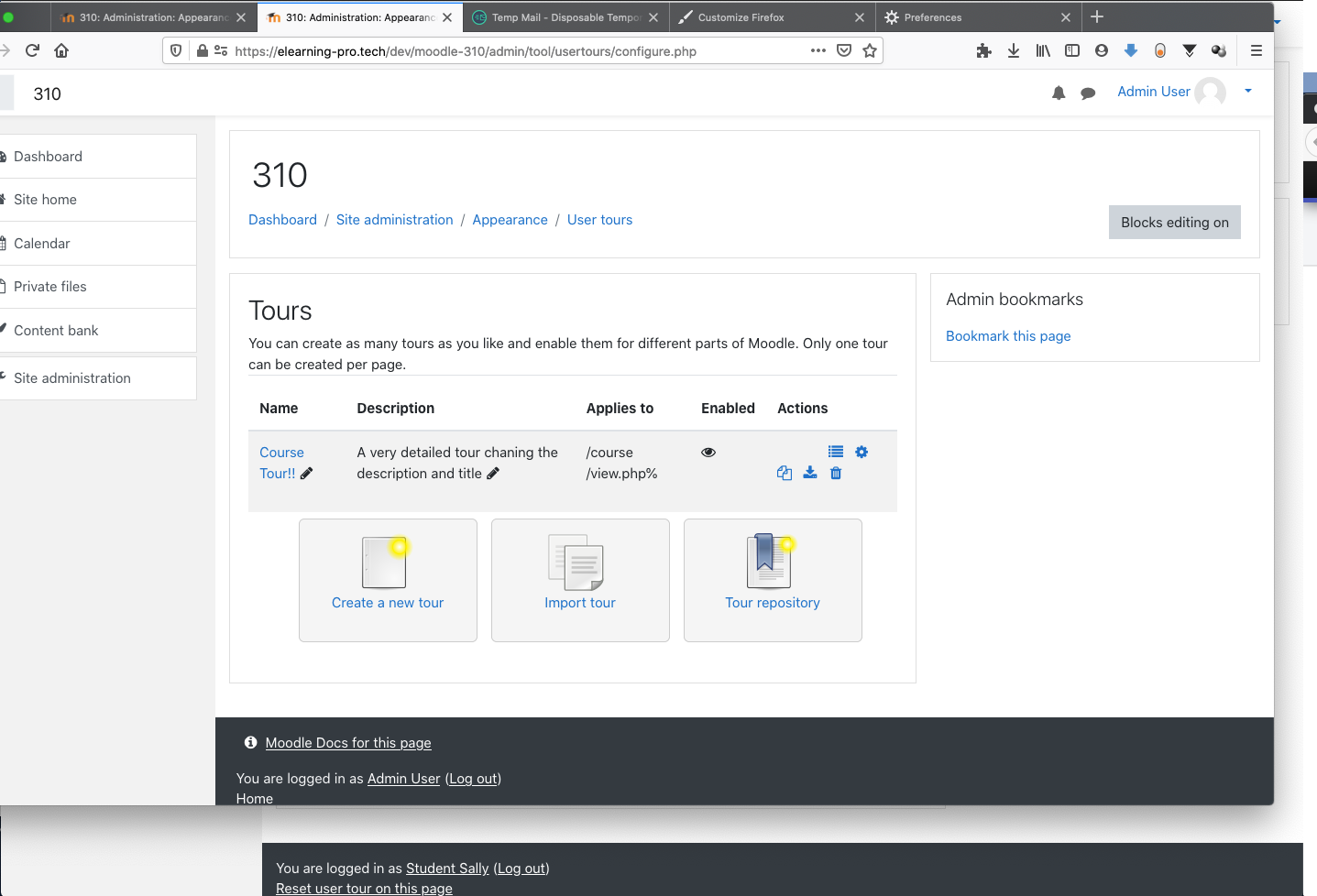1317x896 pixels.
Task: Click the blue down-arrow extension icon
Action: pos(1131,50)
